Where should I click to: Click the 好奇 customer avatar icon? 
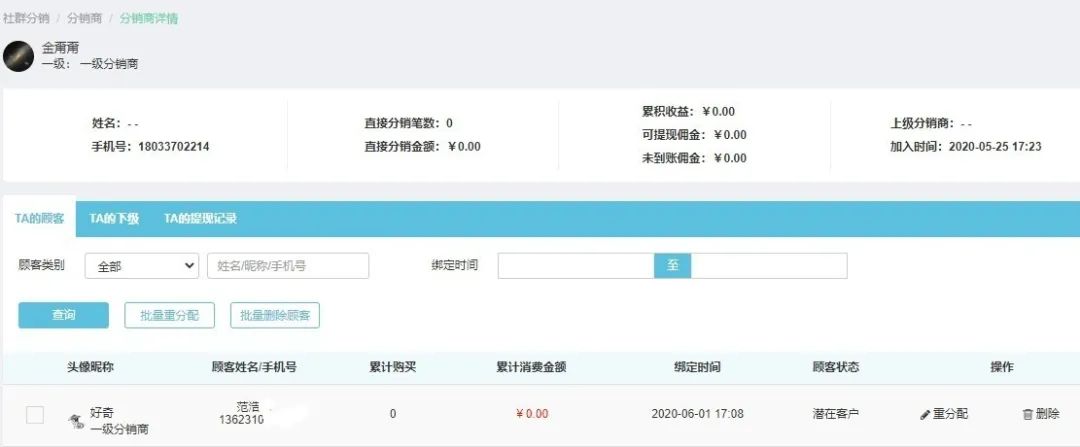point(75,421)
